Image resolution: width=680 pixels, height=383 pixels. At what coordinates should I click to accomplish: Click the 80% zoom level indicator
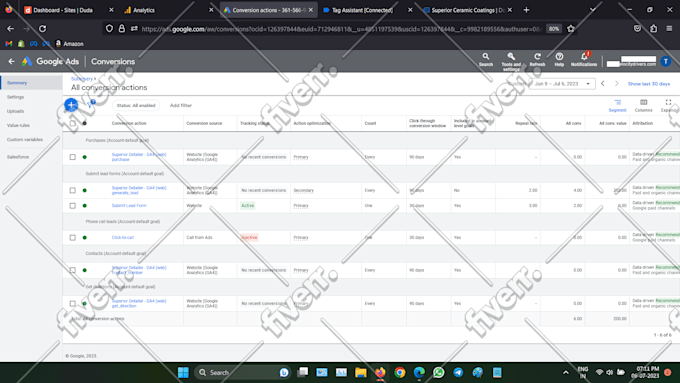click(x=554, y=29)
